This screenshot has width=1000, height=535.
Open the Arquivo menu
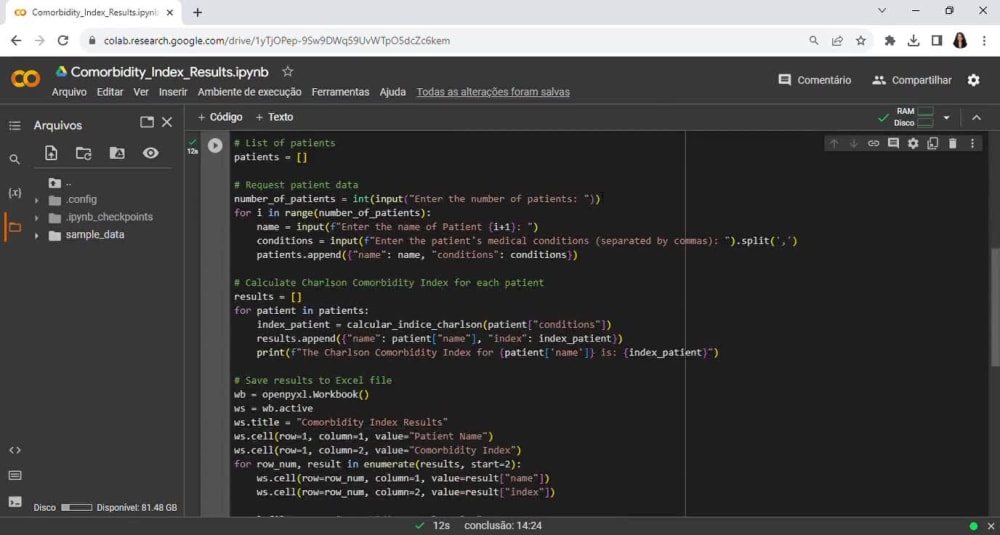click(69, 92)
